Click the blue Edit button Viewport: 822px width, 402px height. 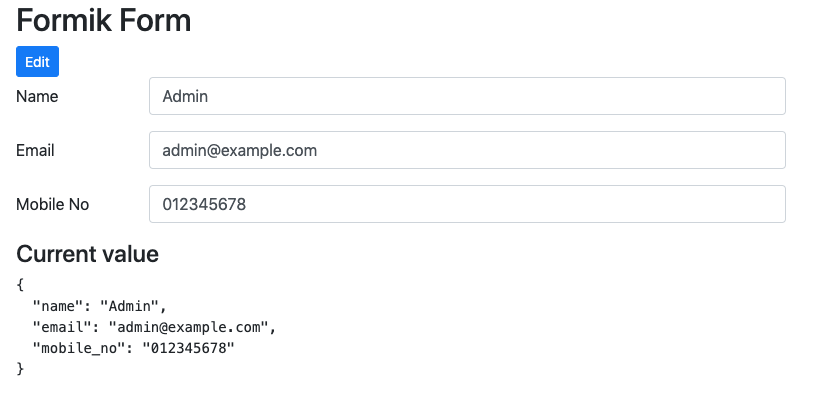pyautogui.click(x=37, y=61)
